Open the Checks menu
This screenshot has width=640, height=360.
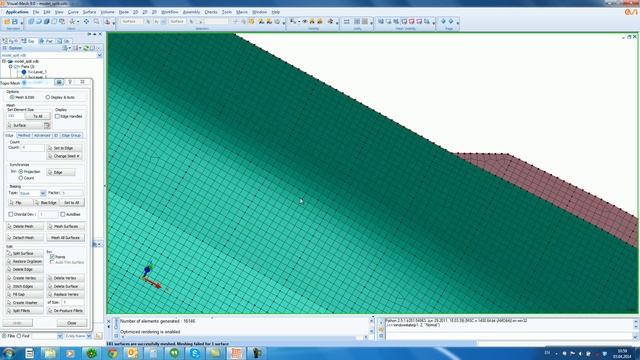pos(211,12)
